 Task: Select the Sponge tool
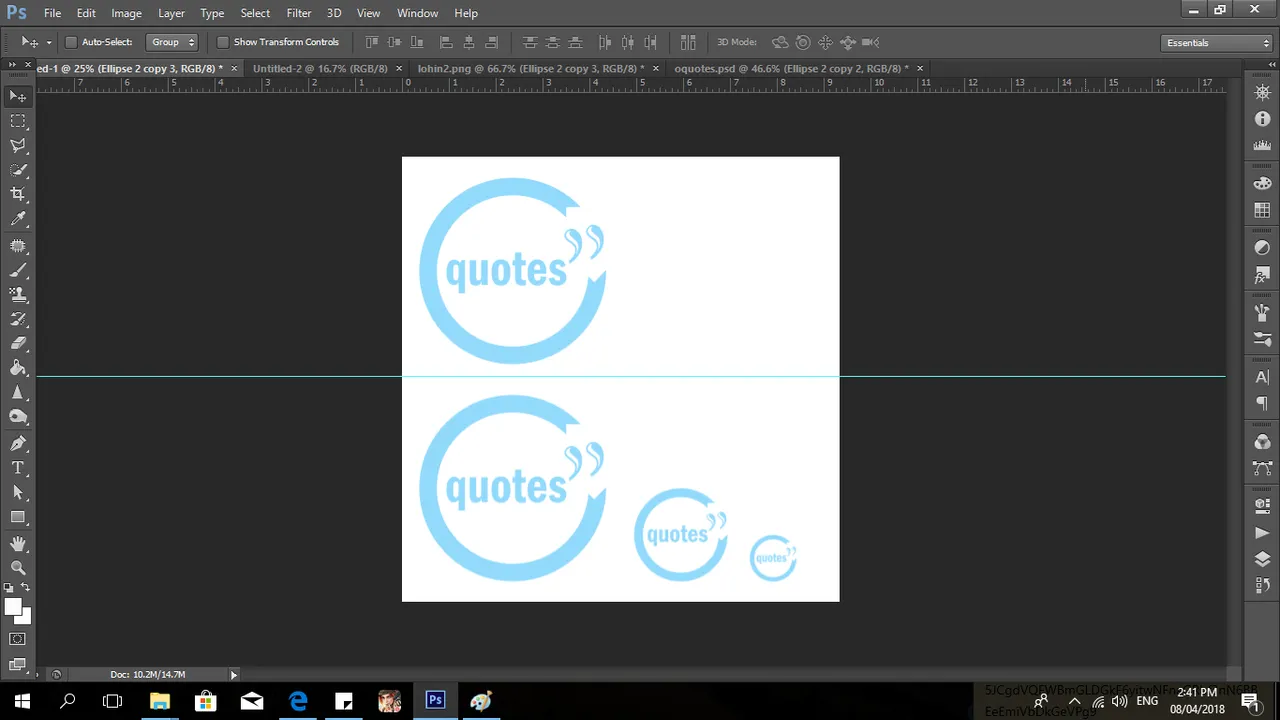tap(18, 418)
